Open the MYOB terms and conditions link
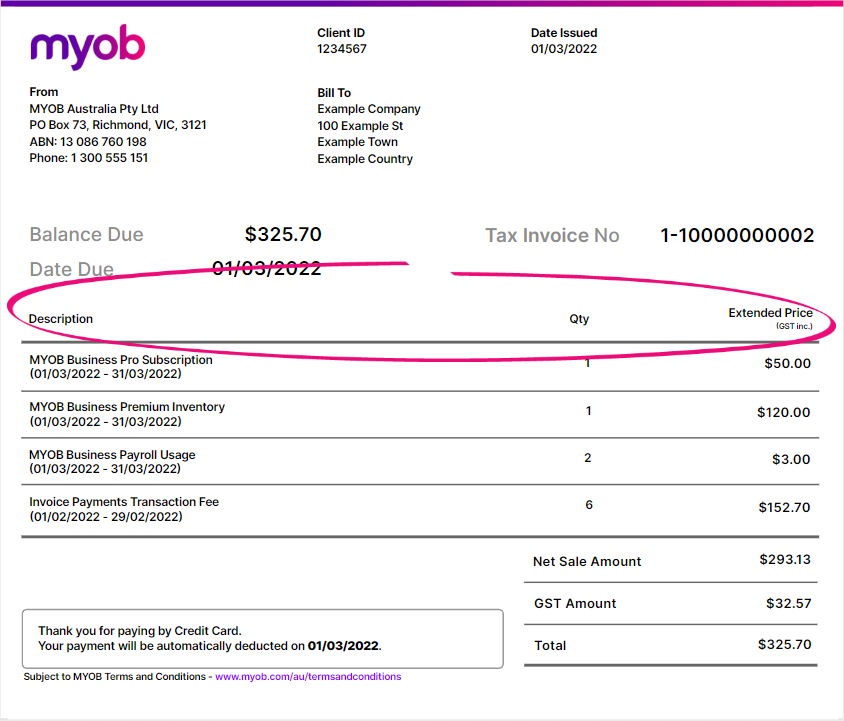 click(308, 677)
